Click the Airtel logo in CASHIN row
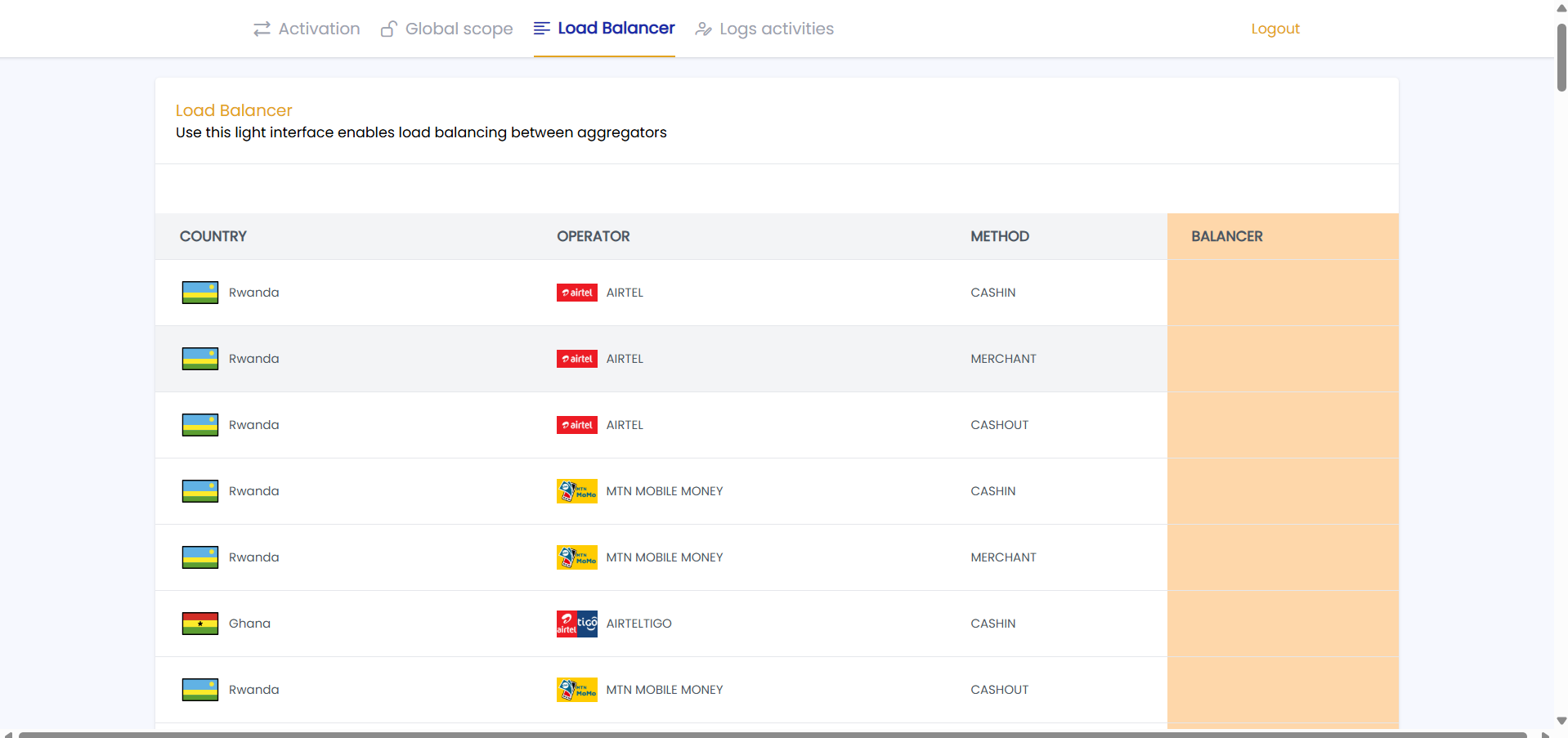 [576, 293]
